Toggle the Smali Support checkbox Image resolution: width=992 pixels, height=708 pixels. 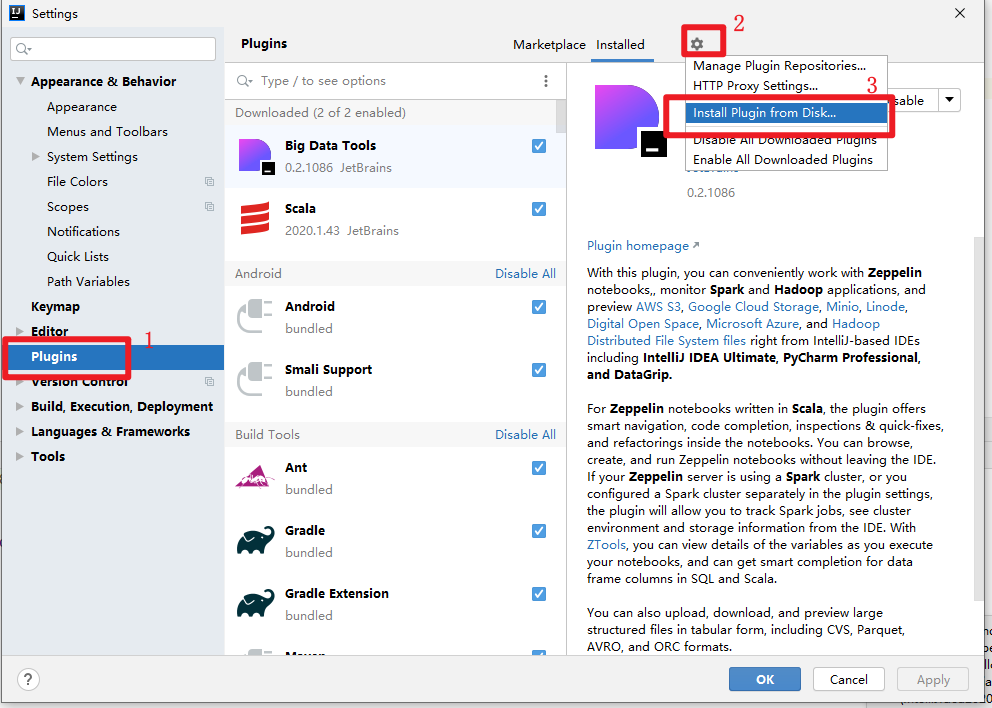(539, 370)
